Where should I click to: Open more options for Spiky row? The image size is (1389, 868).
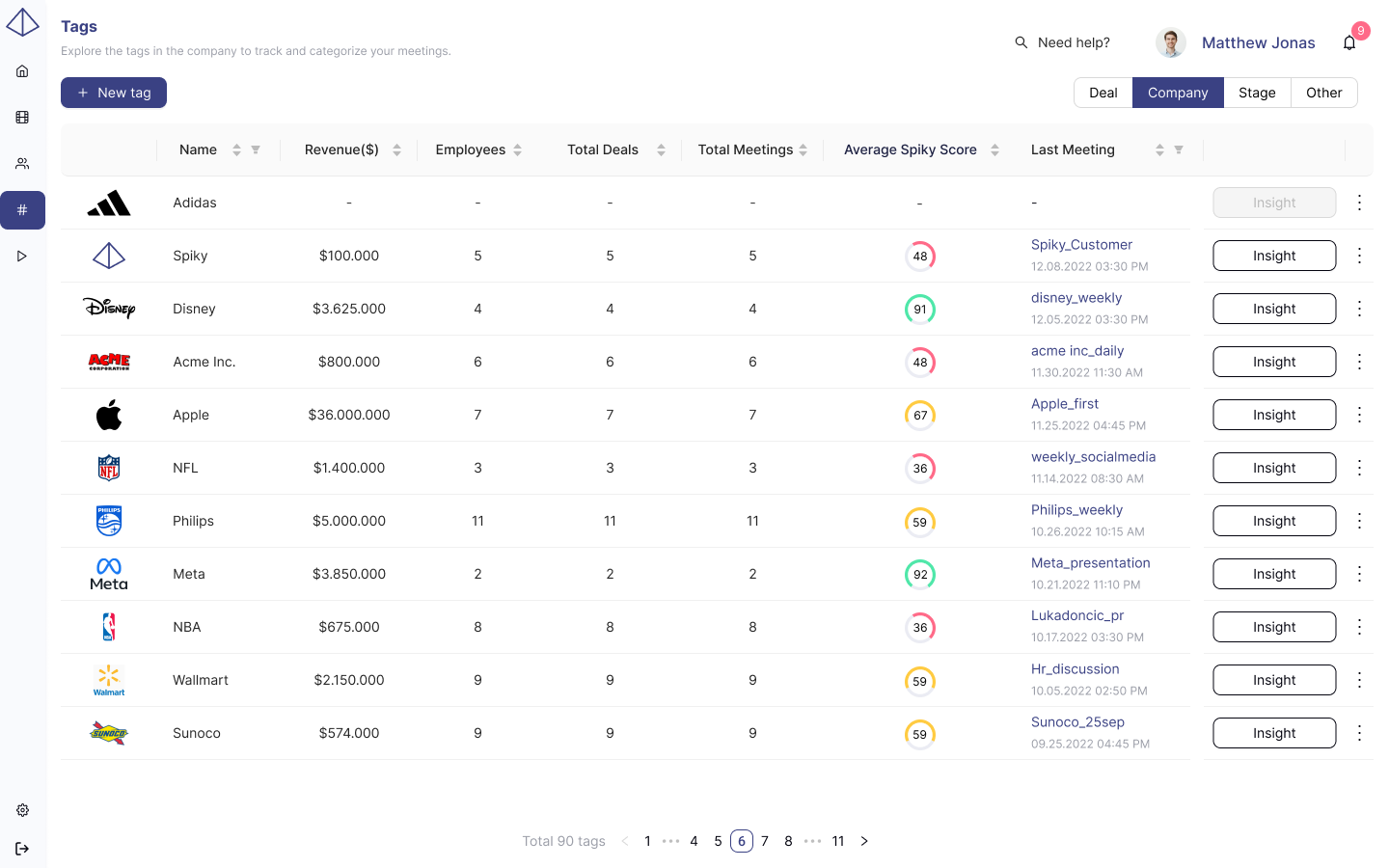pyautogui.click(x=1359, y=256)
